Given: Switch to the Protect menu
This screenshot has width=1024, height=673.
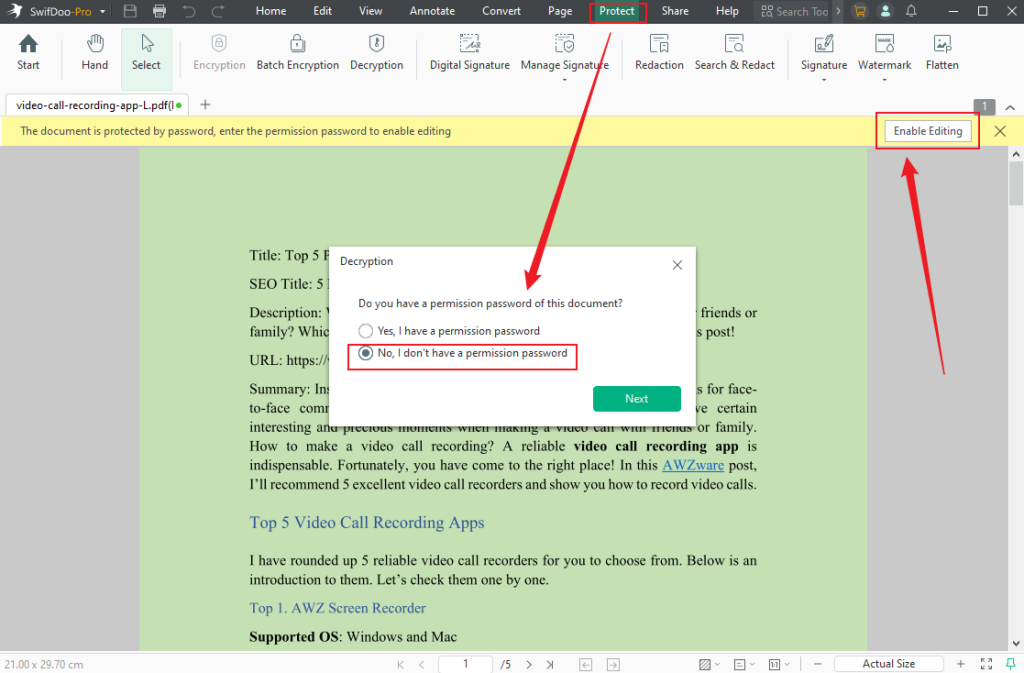Looking at the screenshot, I should click(618, 11).
